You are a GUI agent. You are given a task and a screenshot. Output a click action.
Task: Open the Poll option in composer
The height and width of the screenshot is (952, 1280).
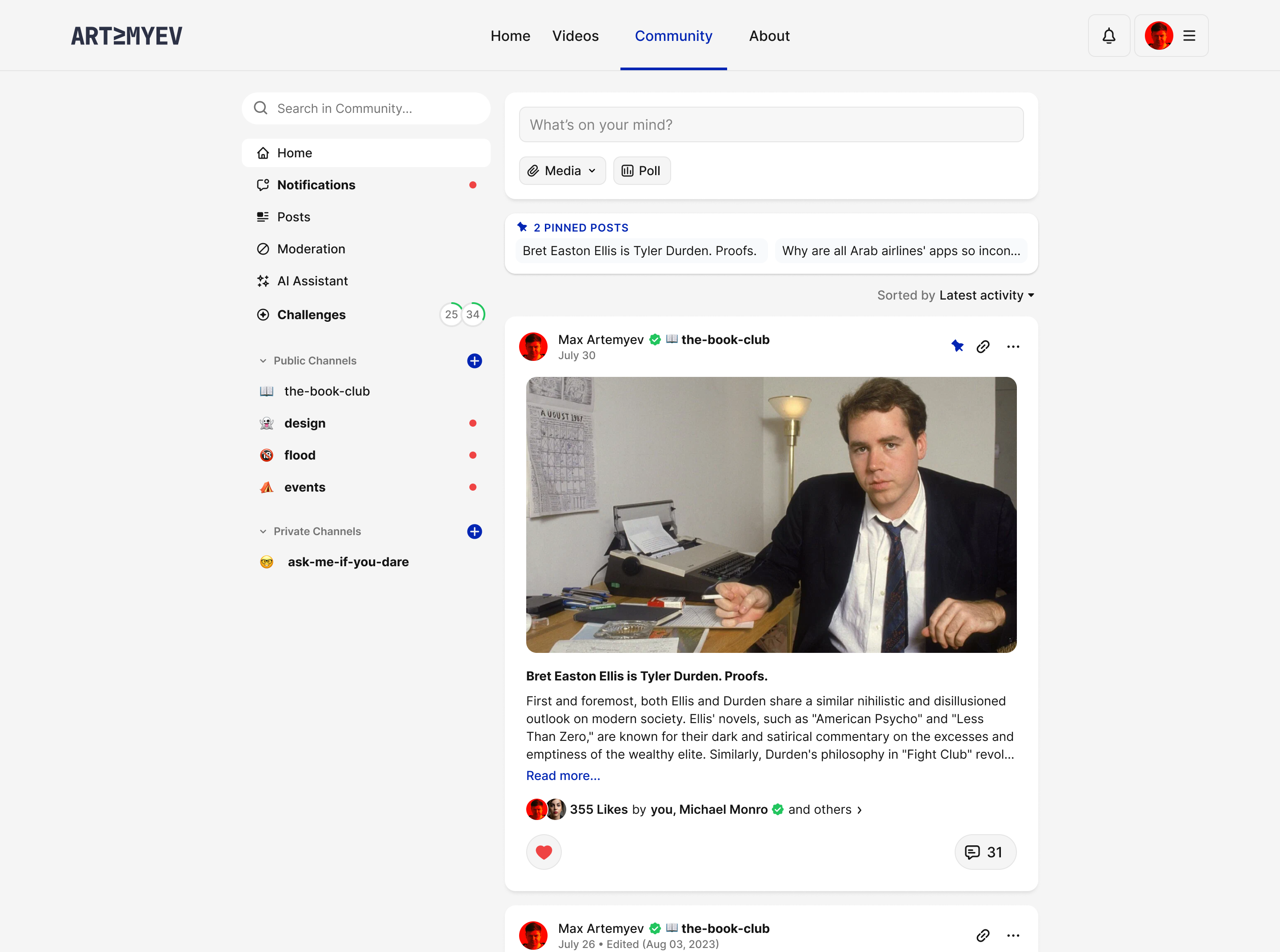(x=641, y=171)
